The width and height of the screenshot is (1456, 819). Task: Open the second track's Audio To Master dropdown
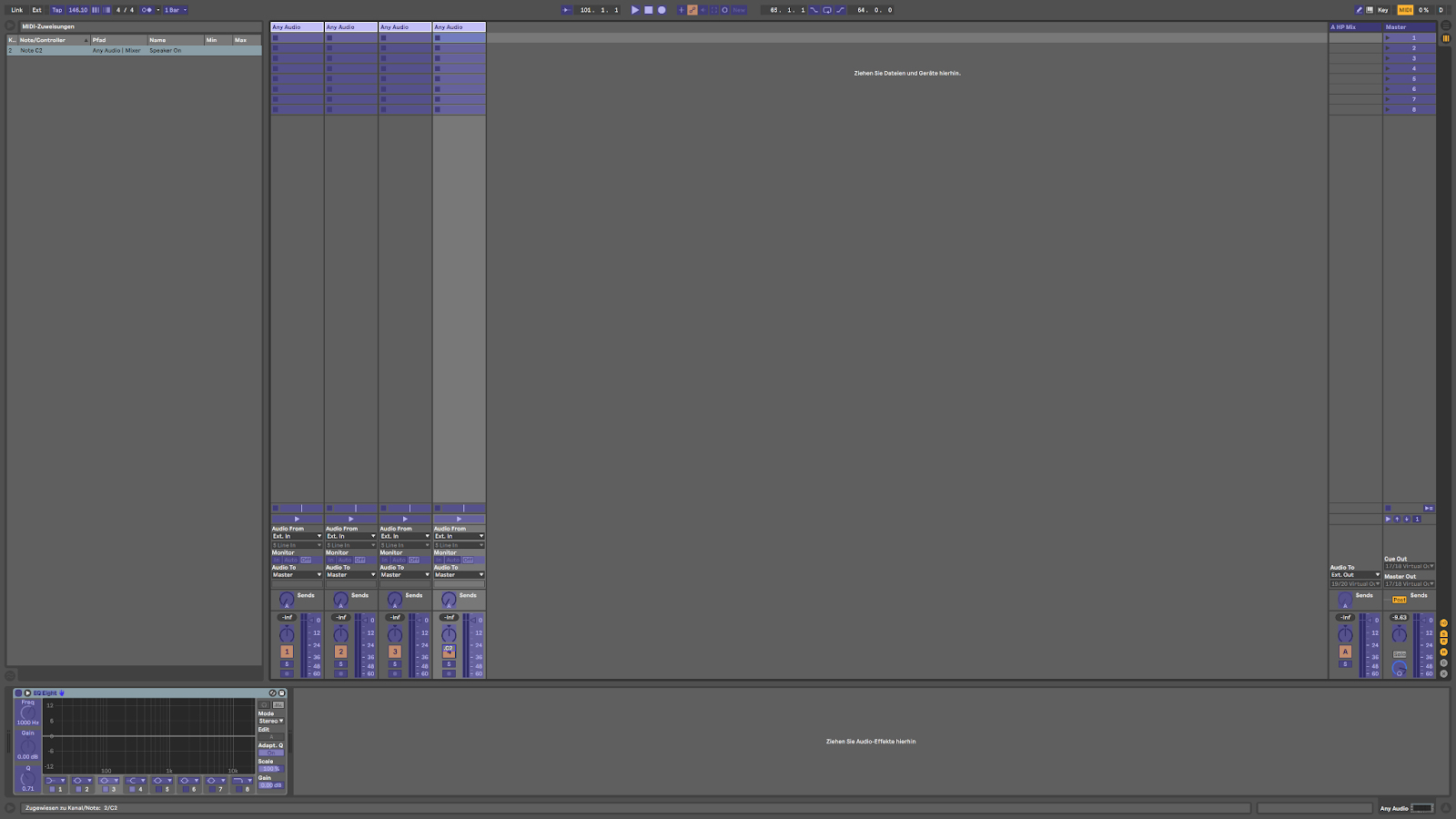tap(350, 575)
